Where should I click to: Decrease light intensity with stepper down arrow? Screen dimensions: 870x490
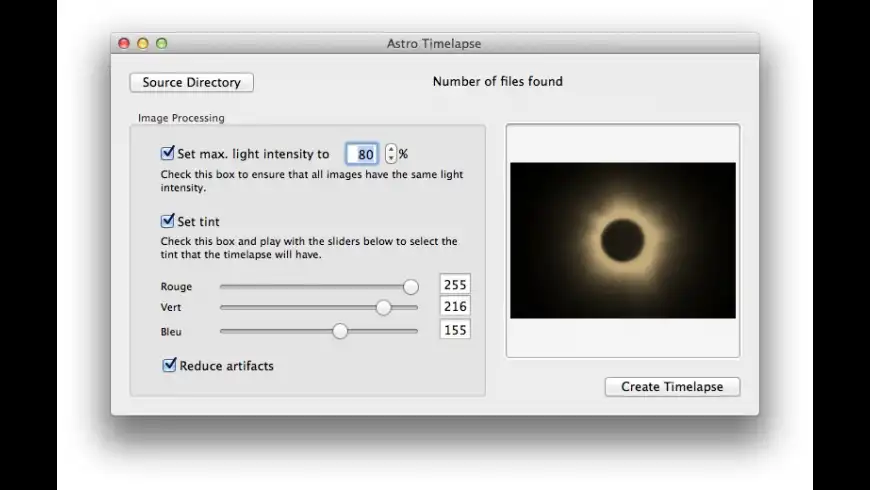point(390,160)
